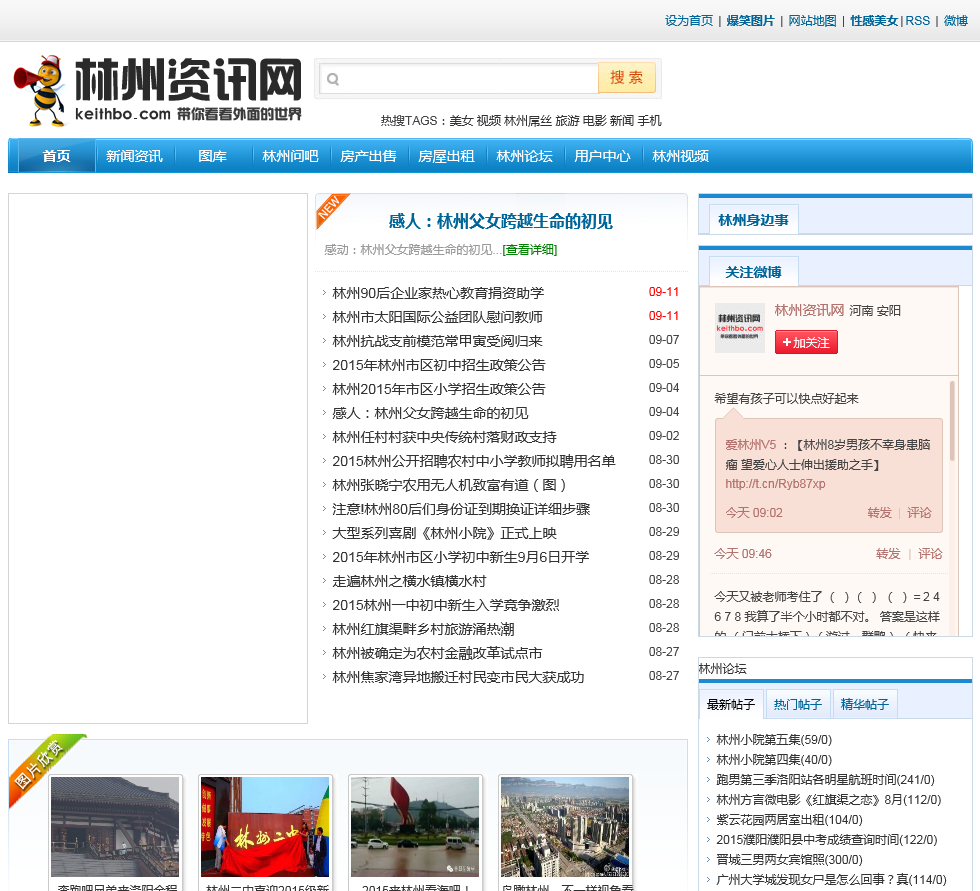Open 林州90后企业家热心教育捐资助学 article
Image resolution: width=980 pixels, height=891 pixels.
click(x=438, y=293)
